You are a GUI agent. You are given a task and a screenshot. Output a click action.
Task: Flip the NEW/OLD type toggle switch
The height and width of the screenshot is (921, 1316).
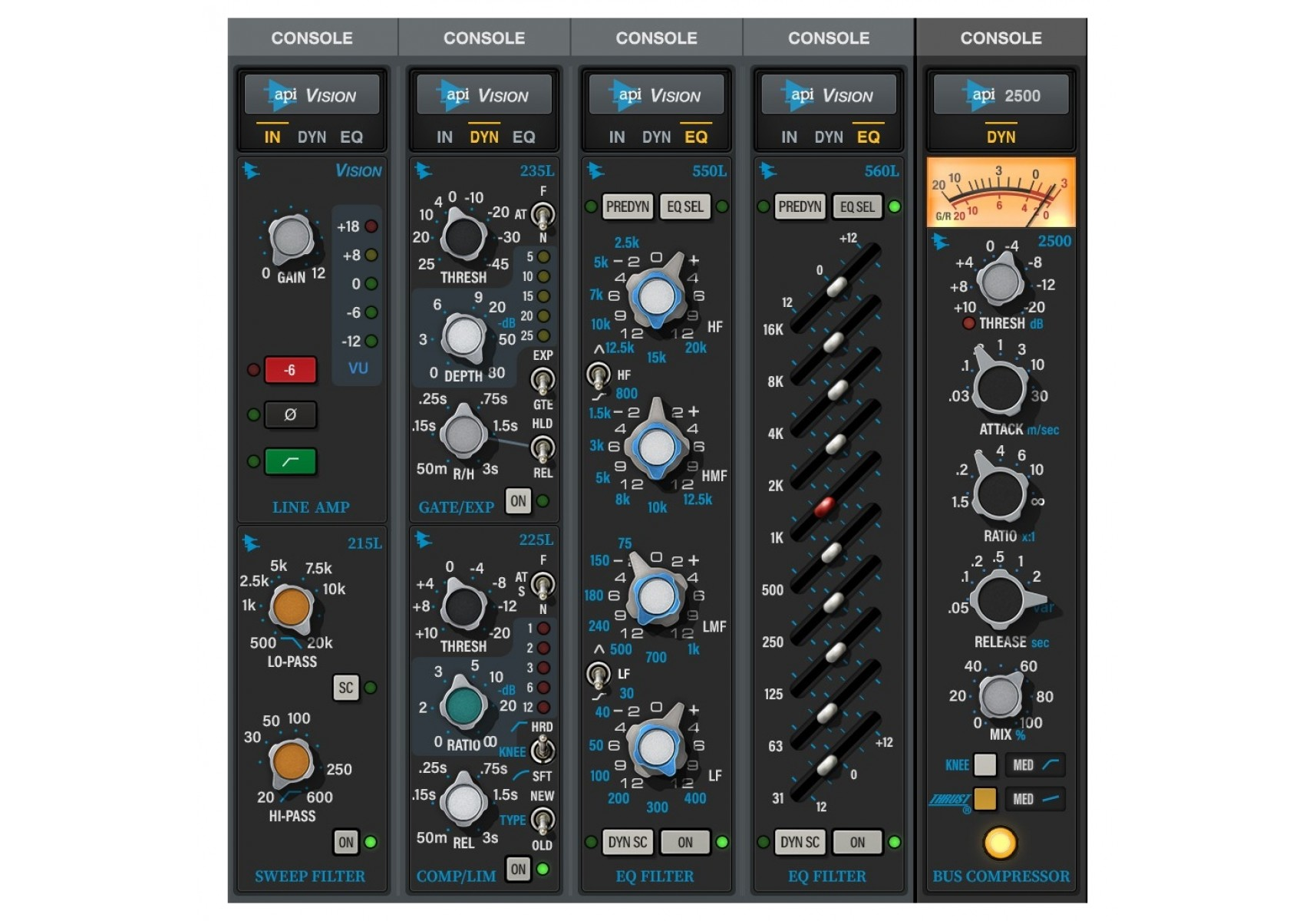(543, 820)
